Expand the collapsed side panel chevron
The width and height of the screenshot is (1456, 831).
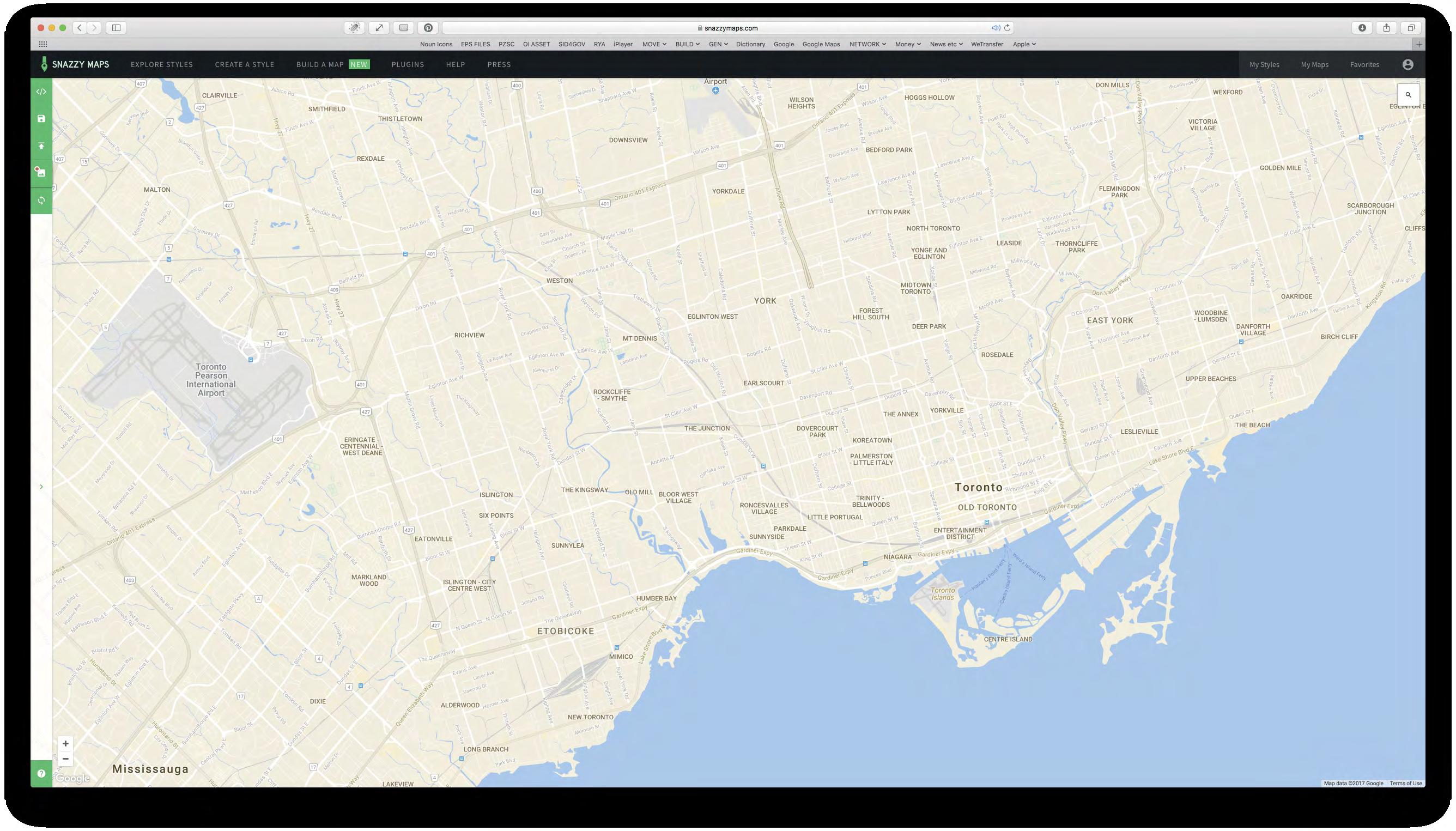41,487
